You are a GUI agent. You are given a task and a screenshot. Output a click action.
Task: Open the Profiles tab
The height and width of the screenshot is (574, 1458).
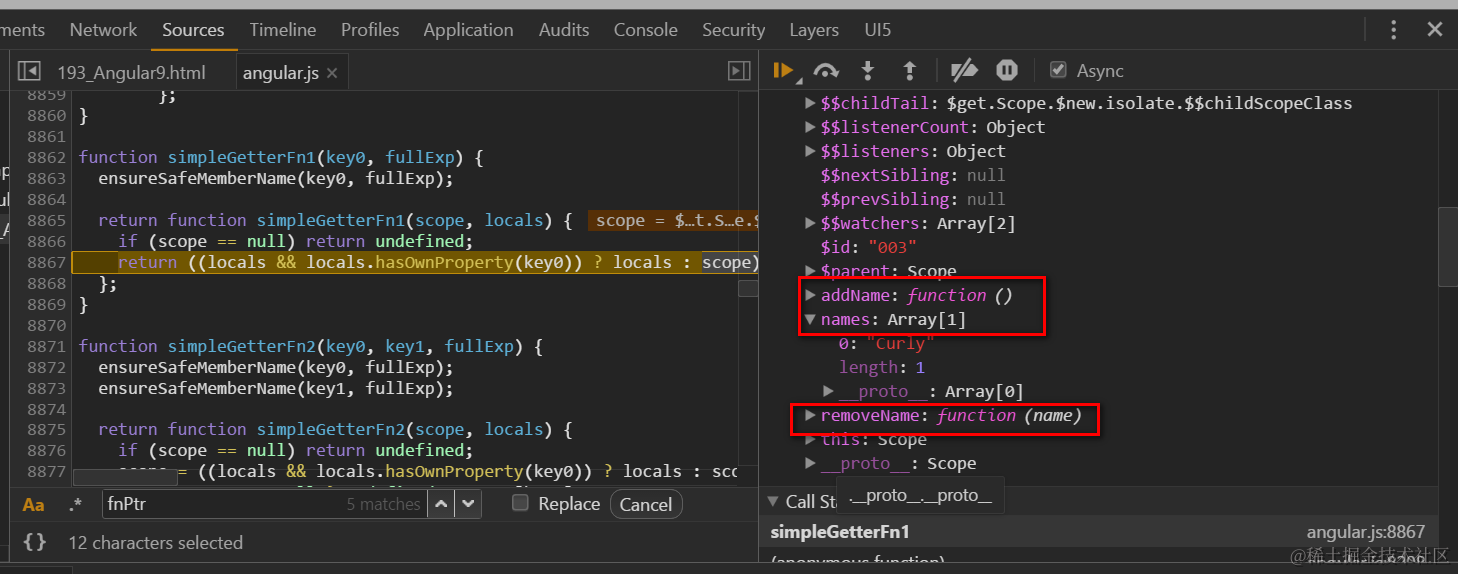tap(370, 30)
